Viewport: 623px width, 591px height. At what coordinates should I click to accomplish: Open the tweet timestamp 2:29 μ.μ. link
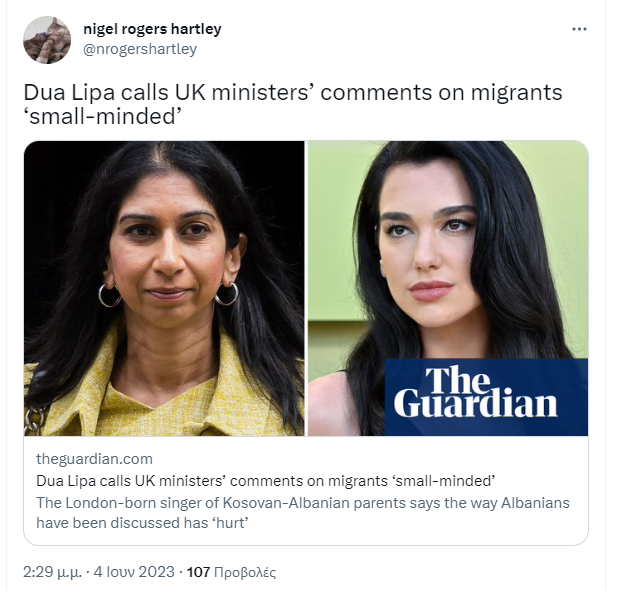[52, 572]
